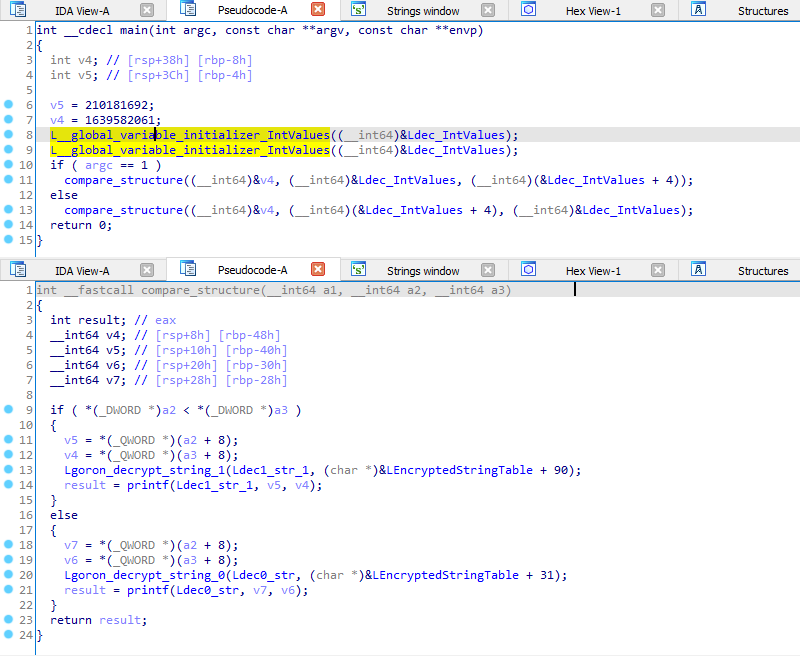The height and width of the screenshot is (656, 800).
Task: Open Structures tab in top pane
Action: pyautogui.click(x=763, y=11)
